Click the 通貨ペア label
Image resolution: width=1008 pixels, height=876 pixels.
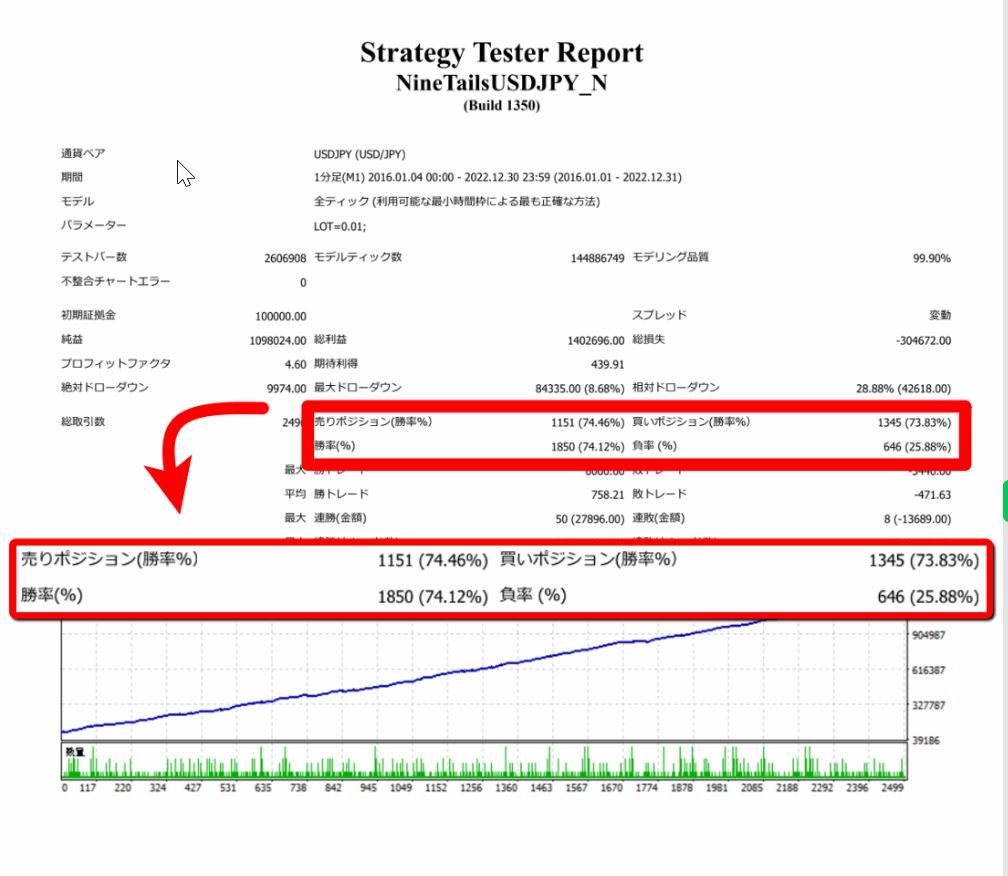point(83,153)
